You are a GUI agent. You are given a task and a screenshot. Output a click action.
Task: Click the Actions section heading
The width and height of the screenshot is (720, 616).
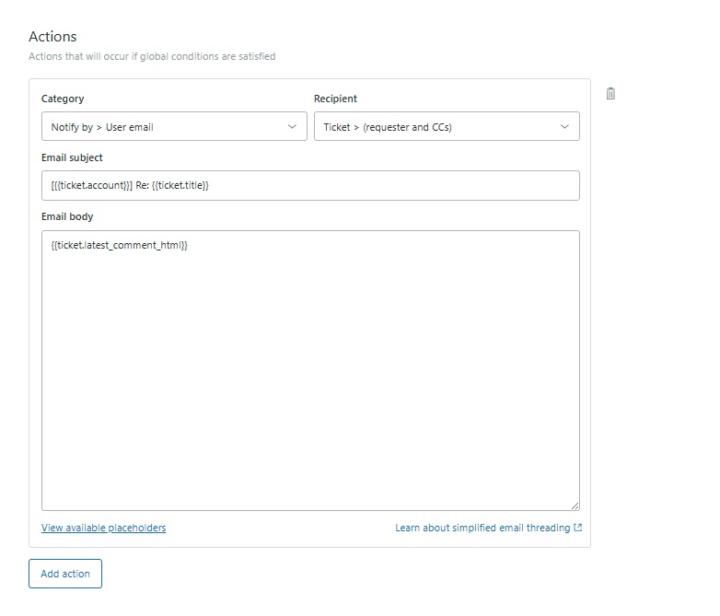(52, 37)
